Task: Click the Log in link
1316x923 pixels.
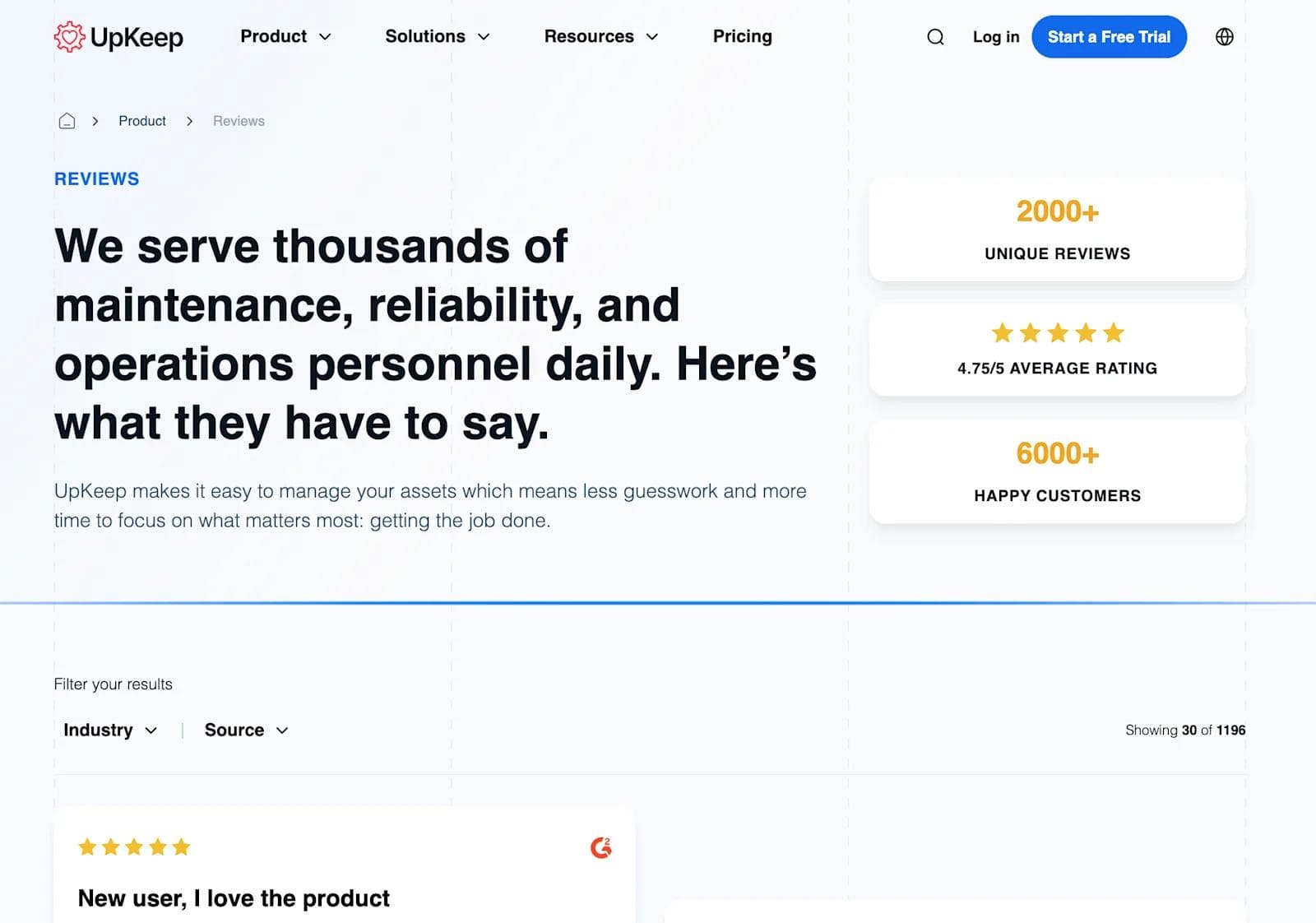Action: point(995,36)
